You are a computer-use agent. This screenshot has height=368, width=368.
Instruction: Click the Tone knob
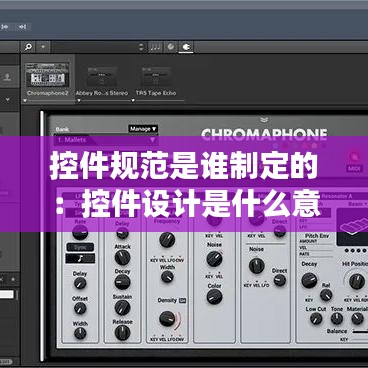click(x=337, y=319)
